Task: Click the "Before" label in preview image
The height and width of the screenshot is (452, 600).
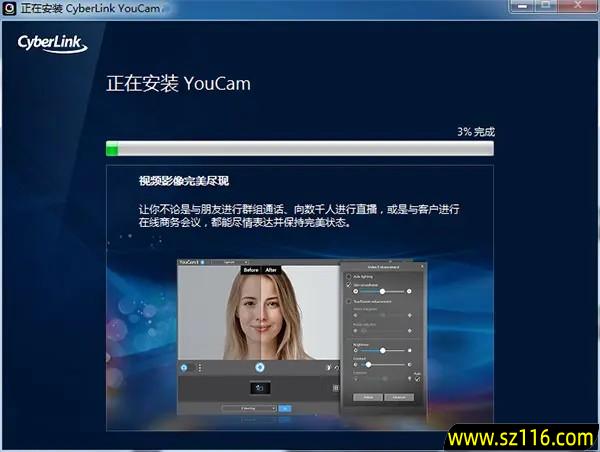Action: pyautogui.click(x=251, y=270)
